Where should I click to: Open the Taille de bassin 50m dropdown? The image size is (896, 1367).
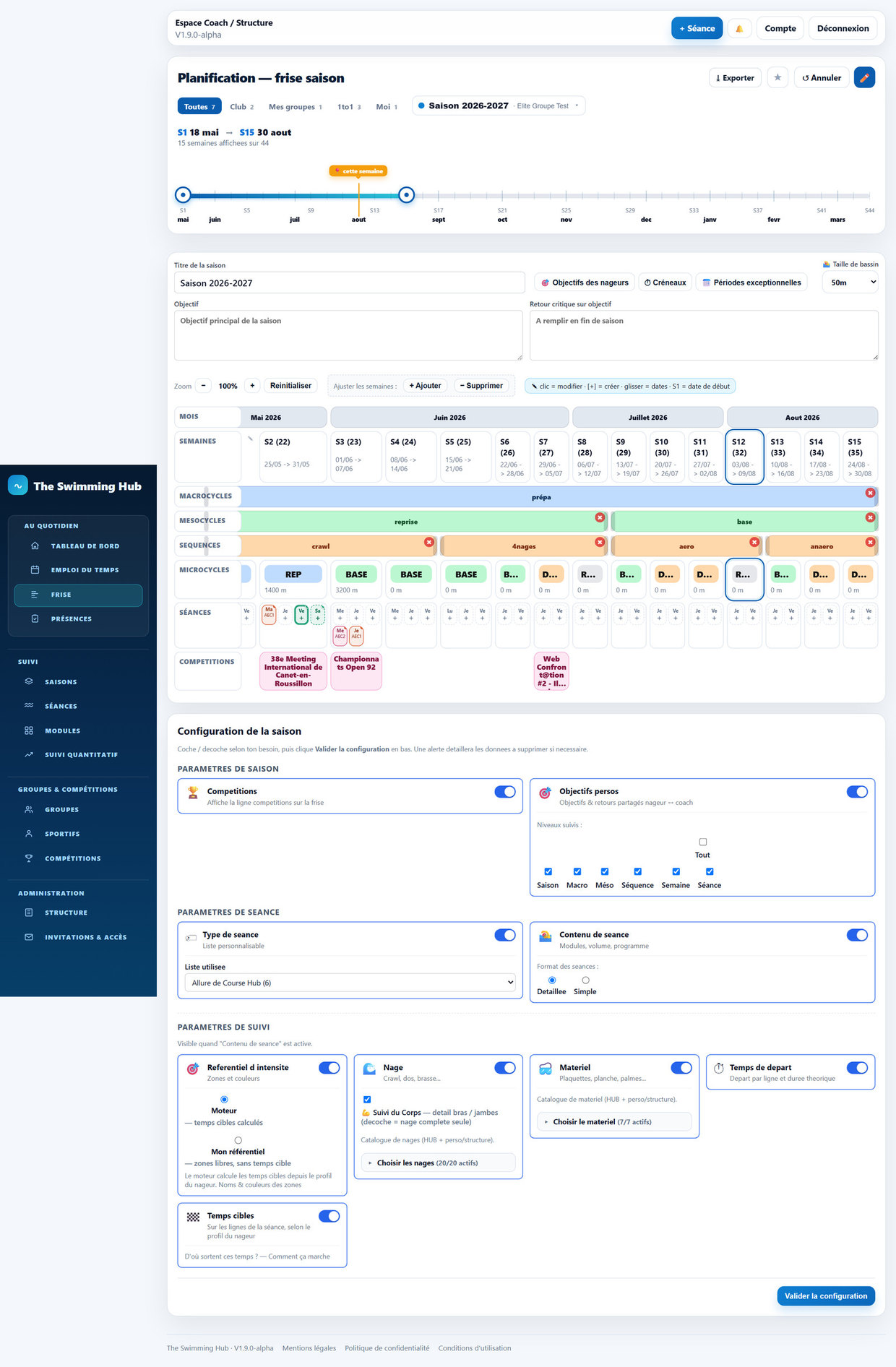850,283
